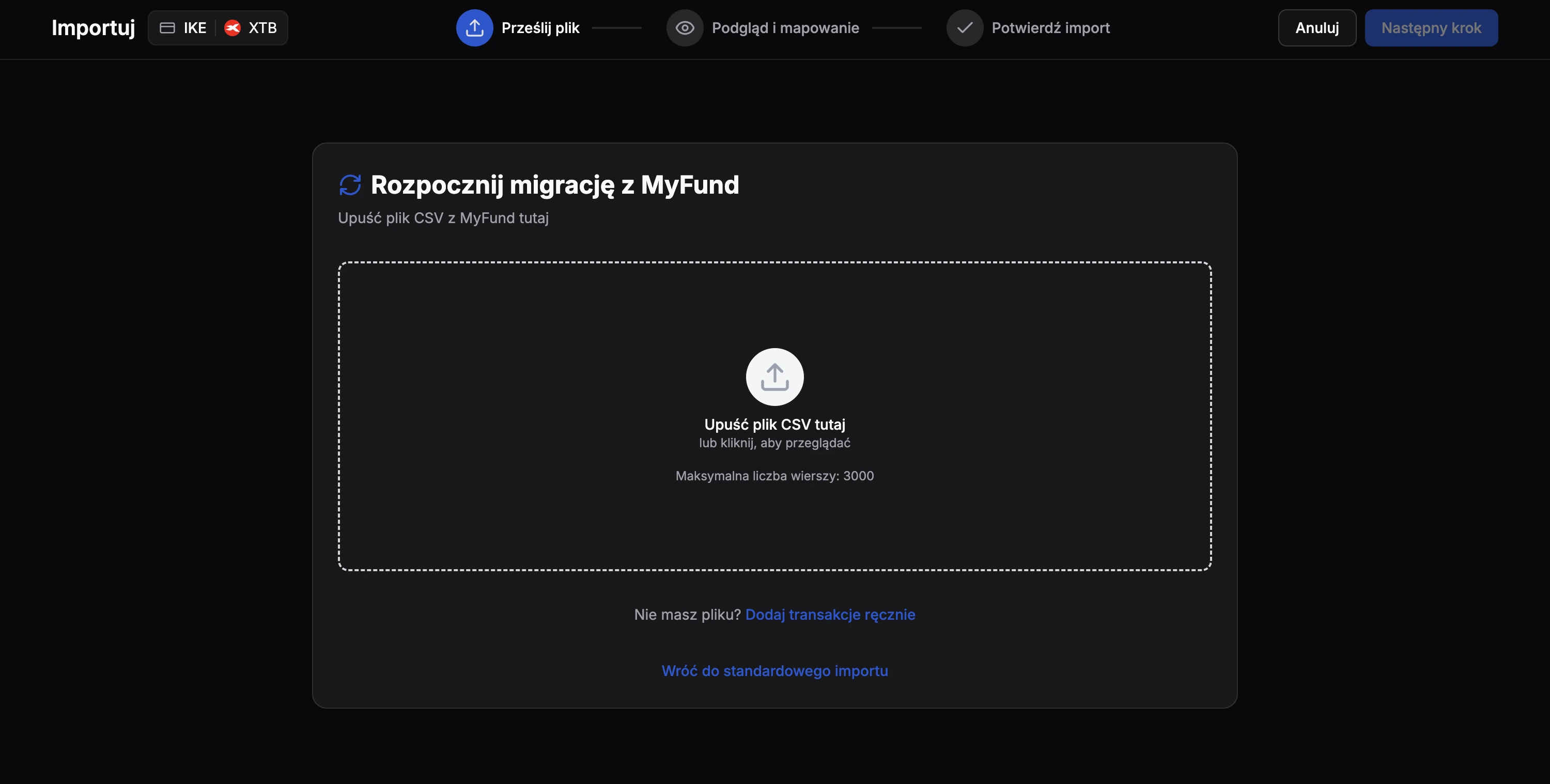
Task: Click the IKE account card icon
Action: 167,28
